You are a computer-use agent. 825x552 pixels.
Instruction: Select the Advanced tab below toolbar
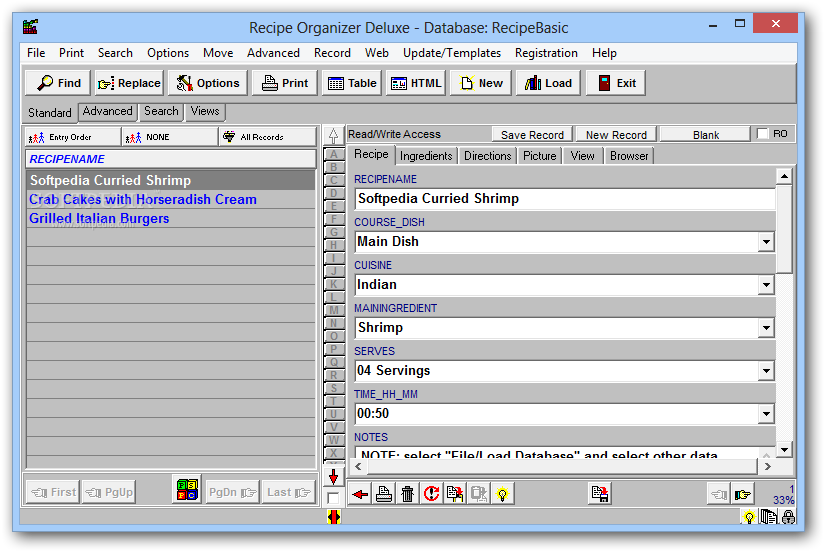(107, 112)
